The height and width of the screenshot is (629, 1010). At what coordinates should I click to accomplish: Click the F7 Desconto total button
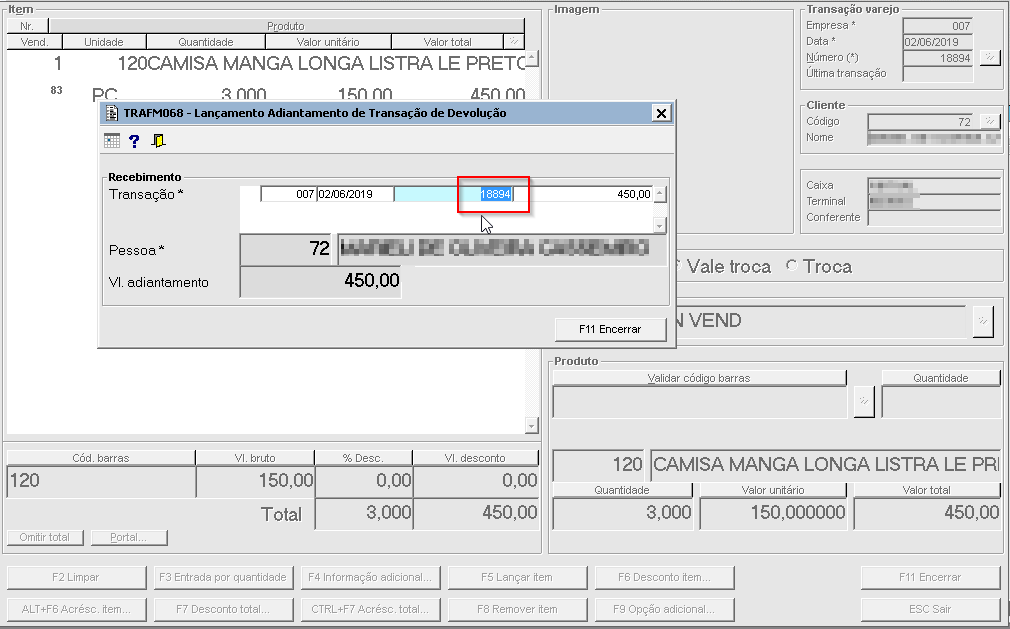[x=223, y=609]
